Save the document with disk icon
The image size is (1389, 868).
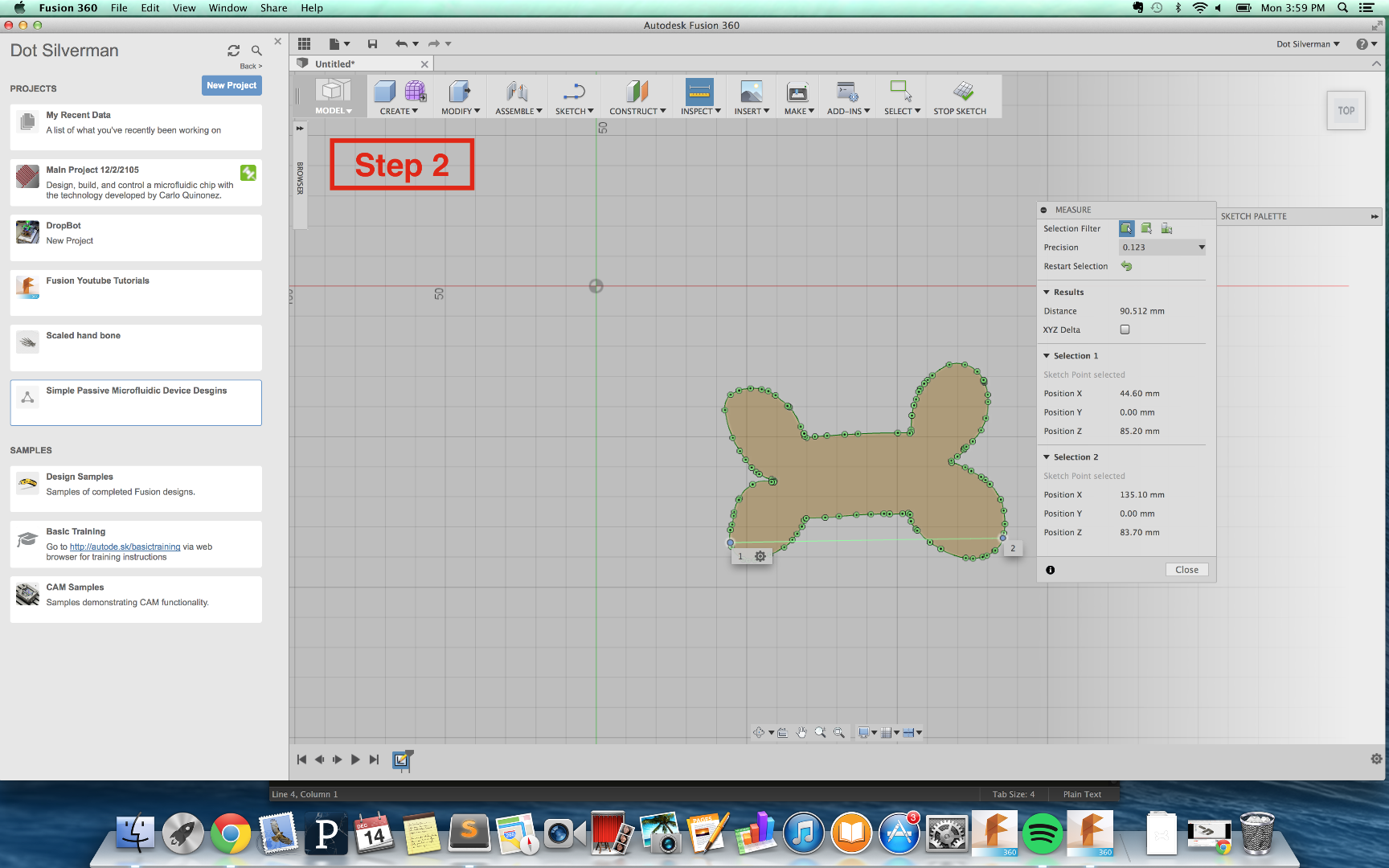[x=372, y=44]
